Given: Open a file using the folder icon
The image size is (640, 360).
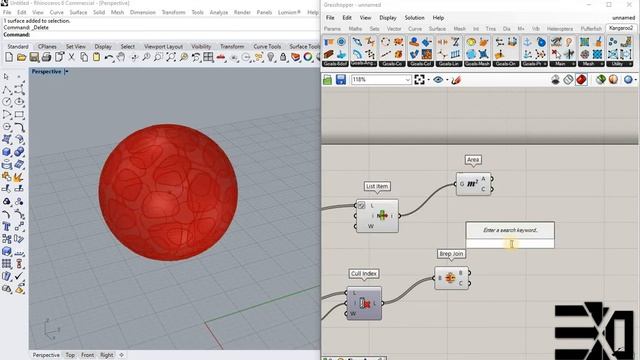Looking at the screenshot, I should pyautogui.click(x=22, y=58).
